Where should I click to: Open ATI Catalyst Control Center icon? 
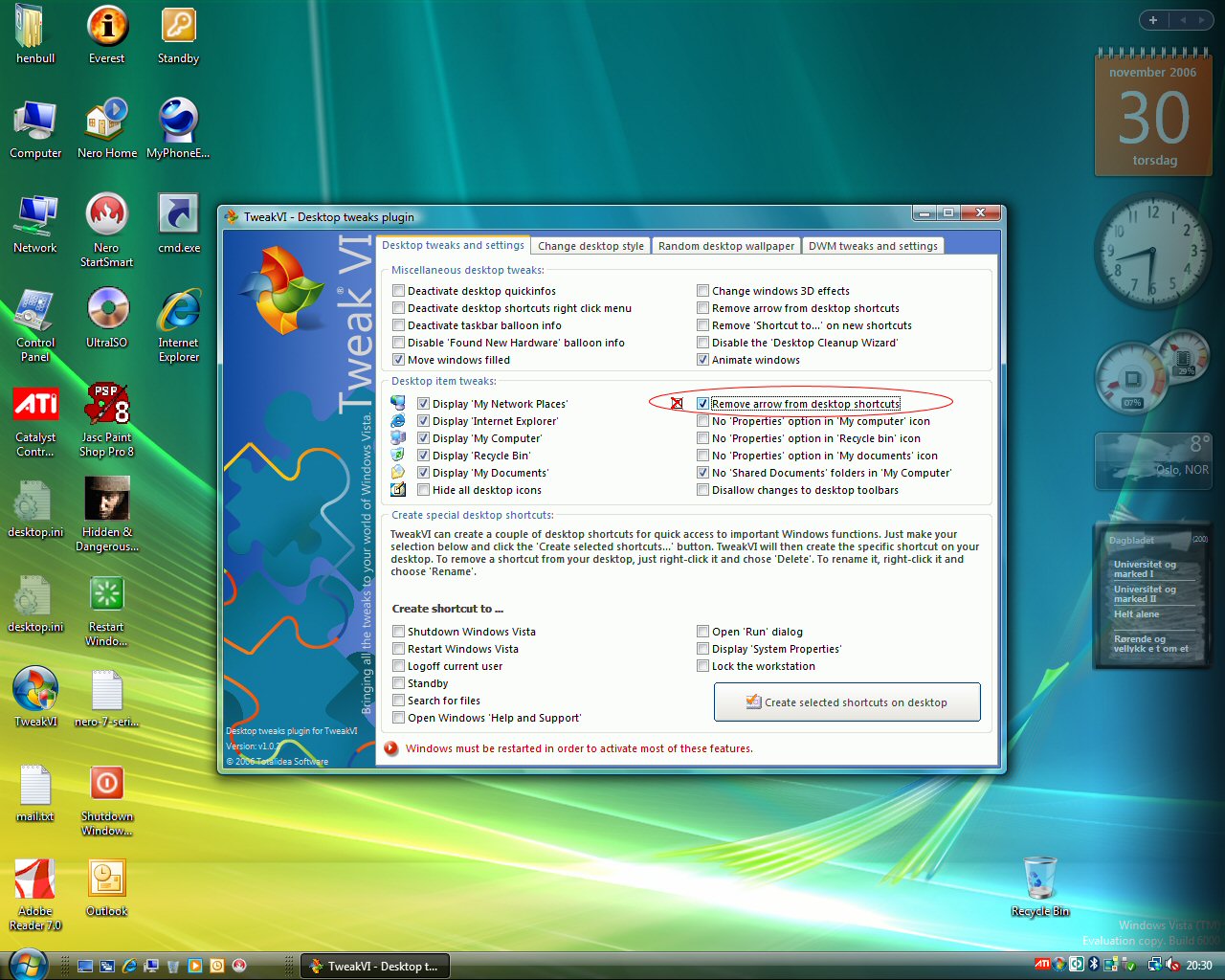(35, 419)
